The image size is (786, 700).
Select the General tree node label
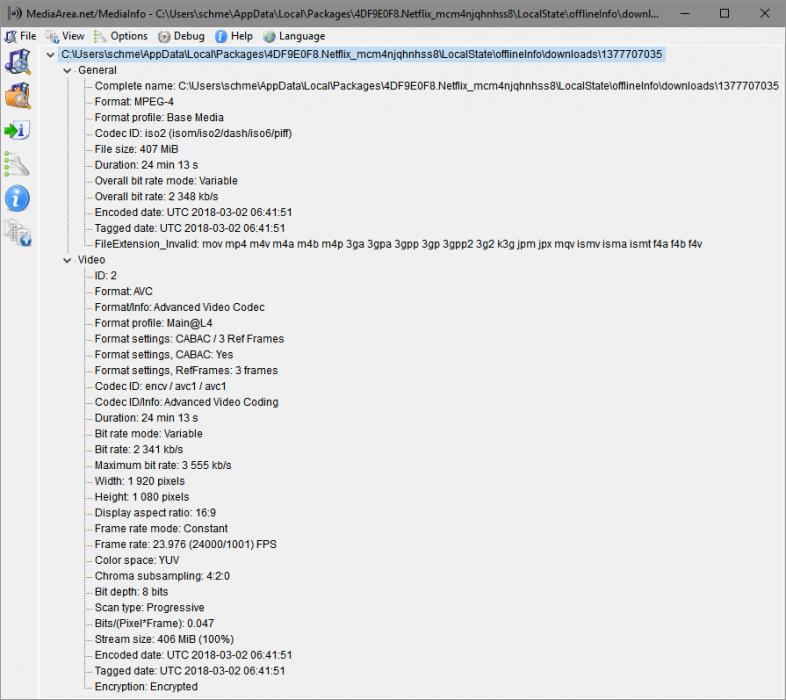(97, 70)
